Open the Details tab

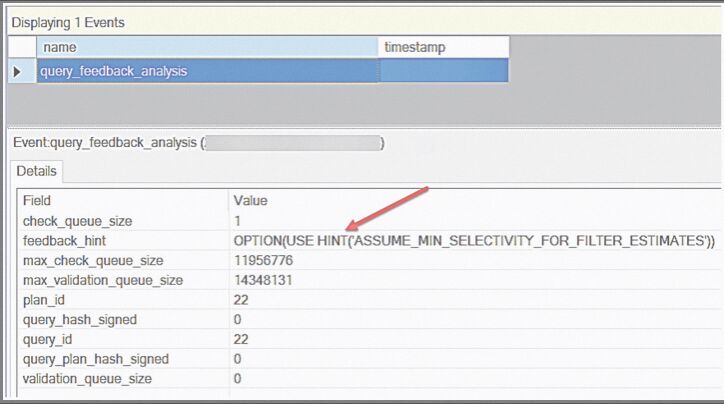(x=36, y=171)
